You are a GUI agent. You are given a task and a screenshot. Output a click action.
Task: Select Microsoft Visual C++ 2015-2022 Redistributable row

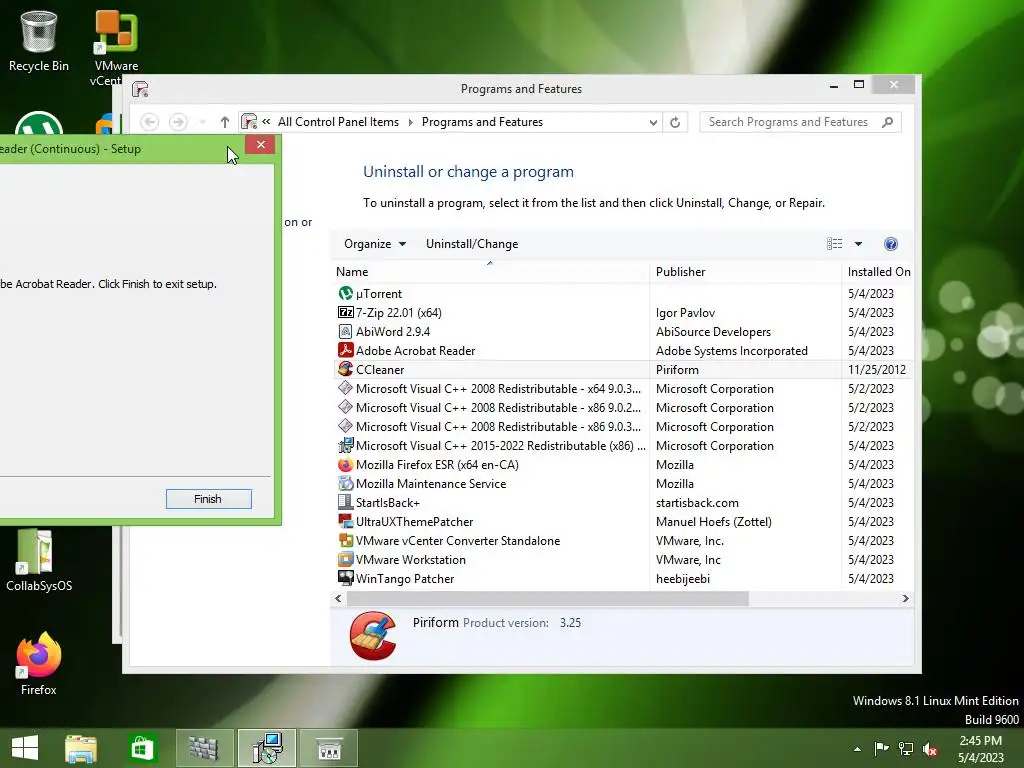click(x=622, y=446)
